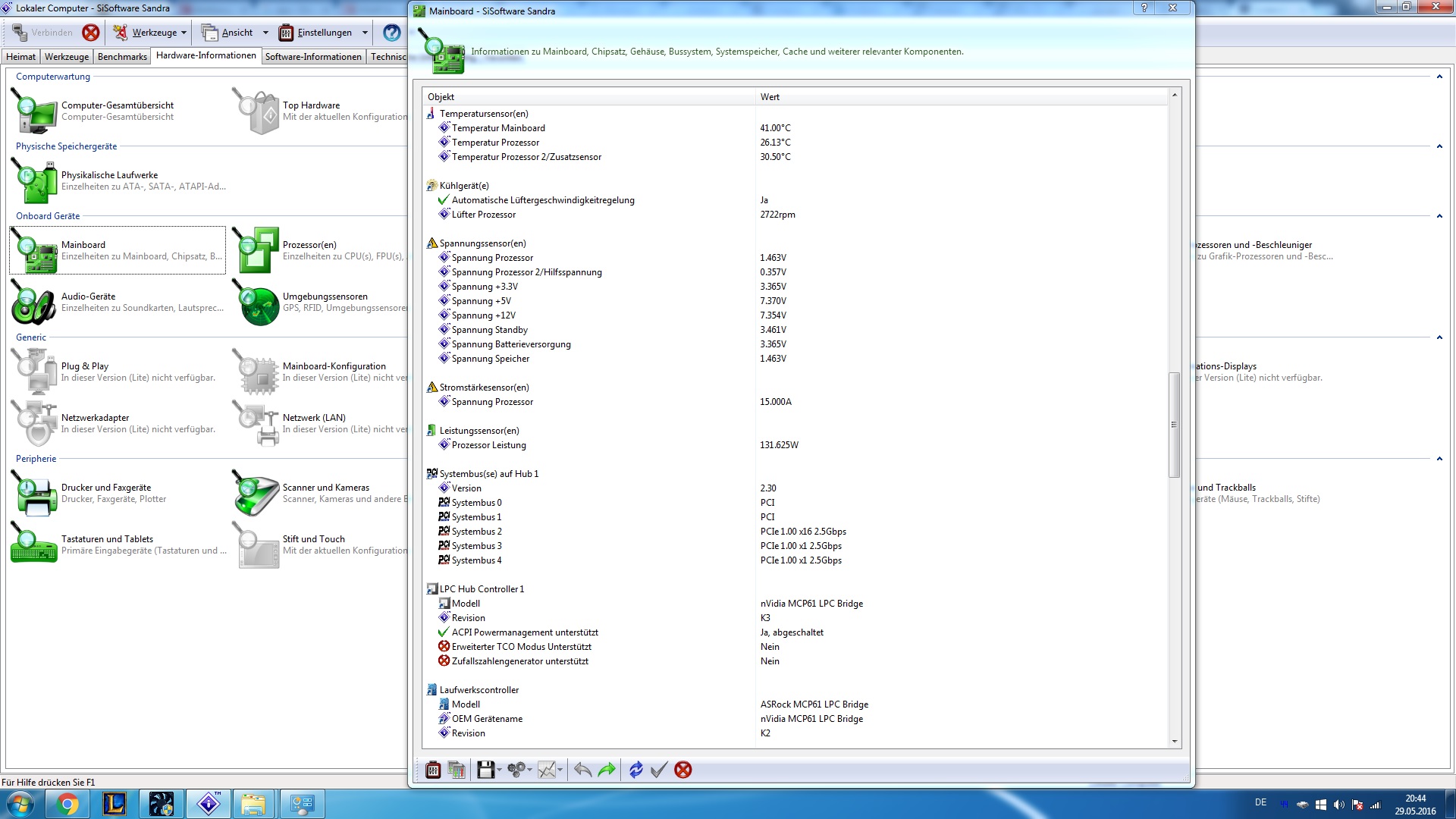Screen dimensions: 1456x819
Task: Switch to the Benchmarks tab
Action: 122,57
